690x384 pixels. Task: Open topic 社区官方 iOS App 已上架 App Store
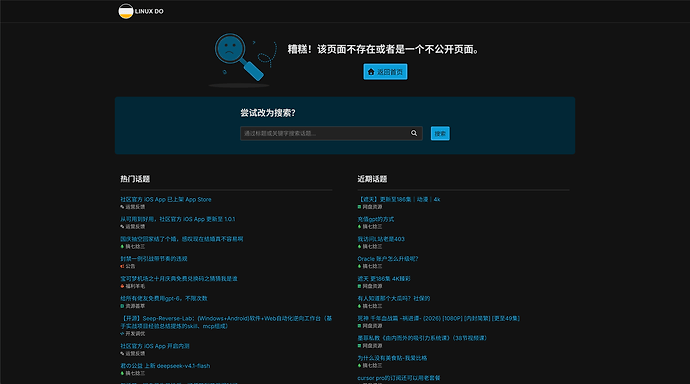pyautogui.click(x=166, y=199)
